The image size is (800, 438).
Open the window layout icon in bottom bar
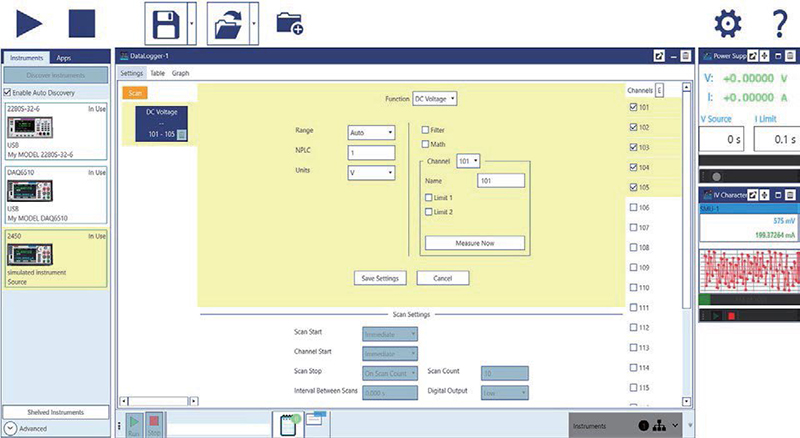click(316, 419)
